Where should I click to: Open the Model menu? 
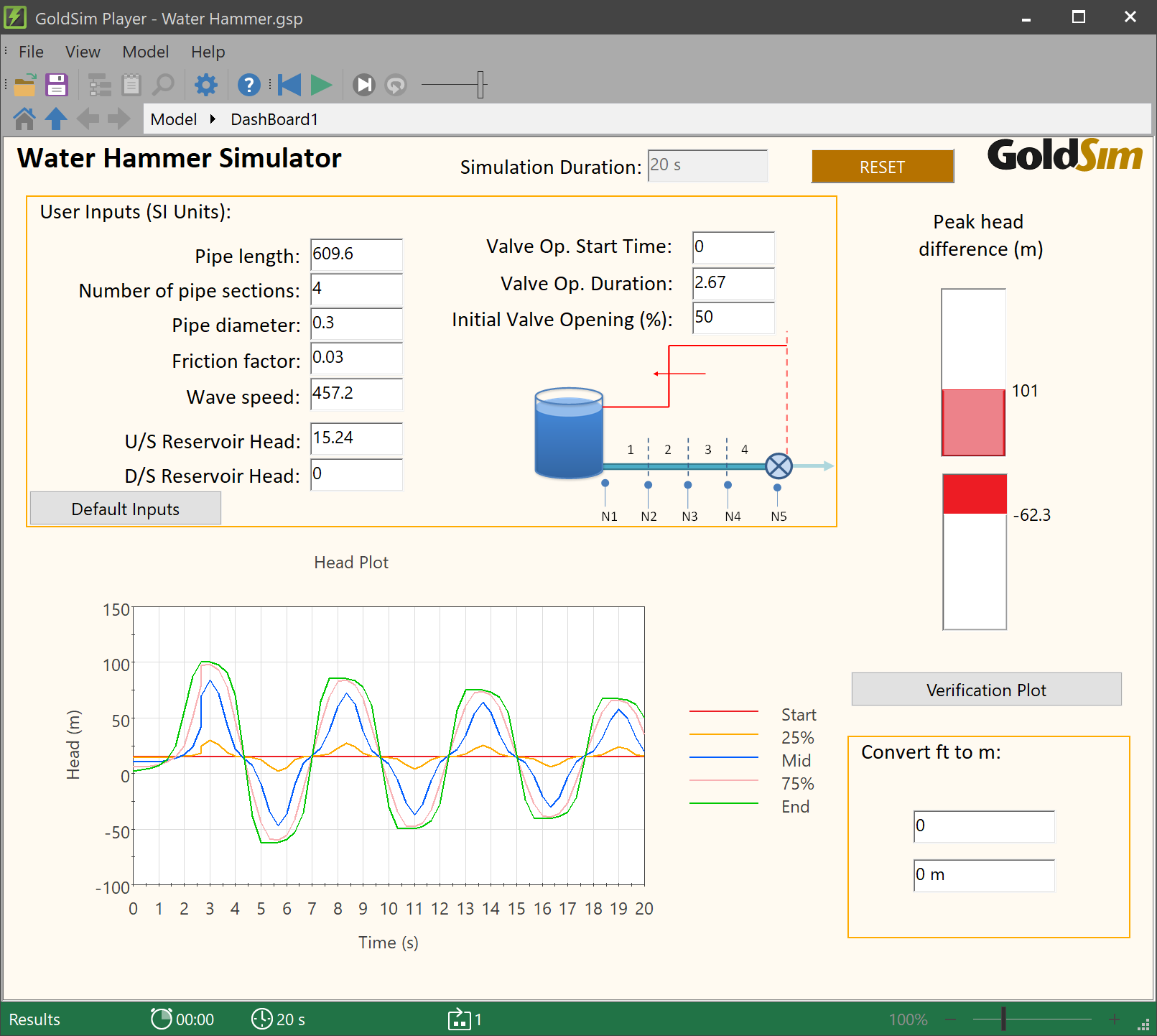(x=146, y=52)
